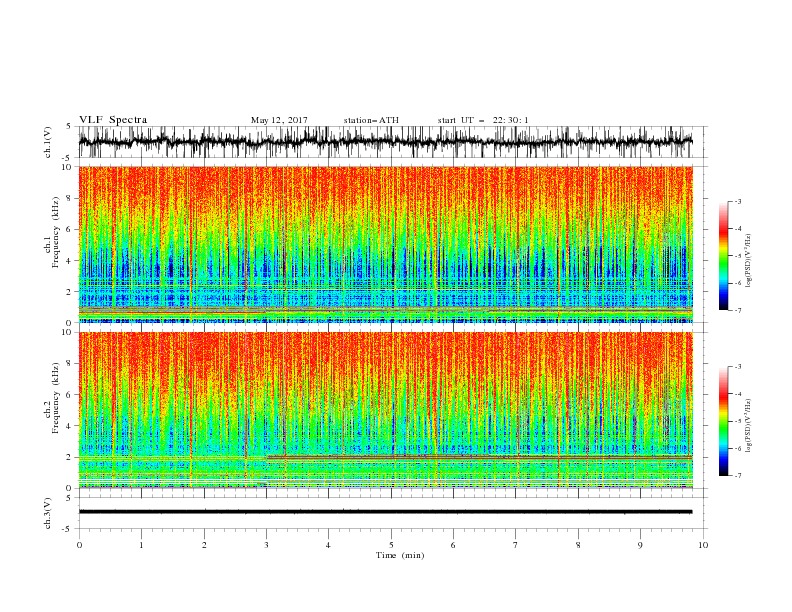Click the "-3" tick on ch.1 colorbar
The image size is (792, 612).
pos(737,201)
